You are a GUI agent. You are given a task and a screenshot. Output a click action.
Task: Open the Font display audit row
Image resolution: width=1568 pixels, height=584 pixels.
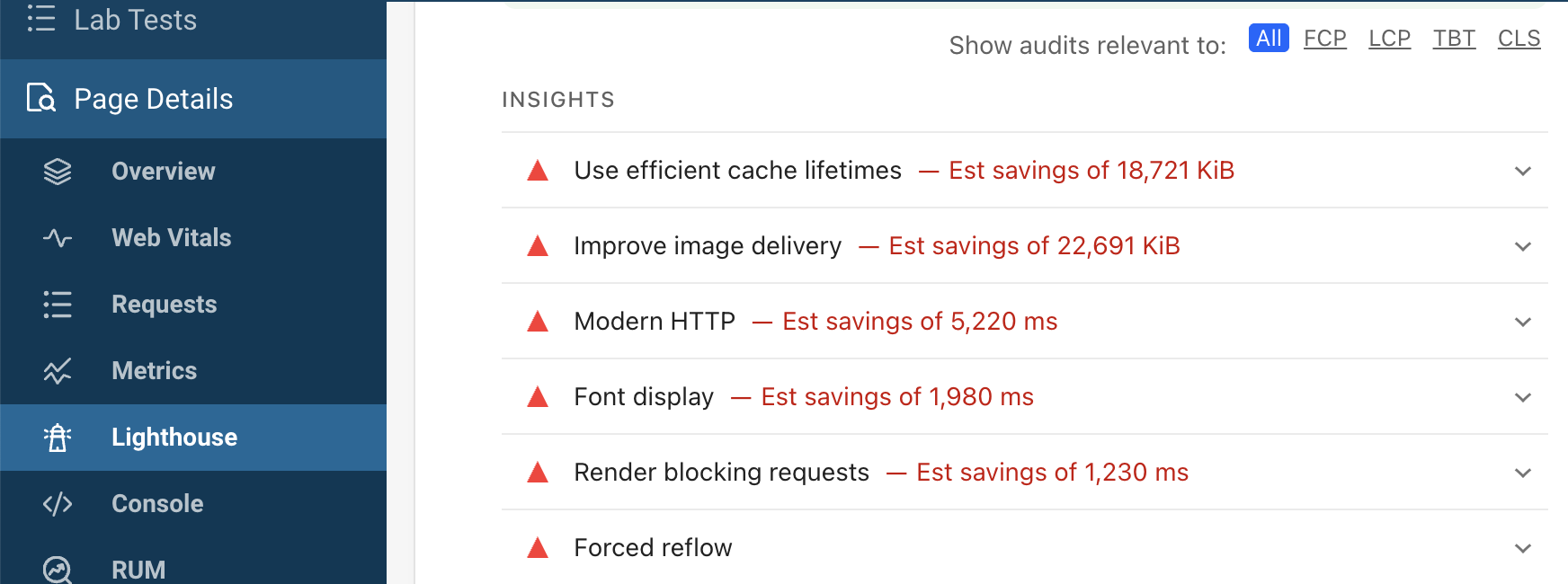[x=644, y=397]
